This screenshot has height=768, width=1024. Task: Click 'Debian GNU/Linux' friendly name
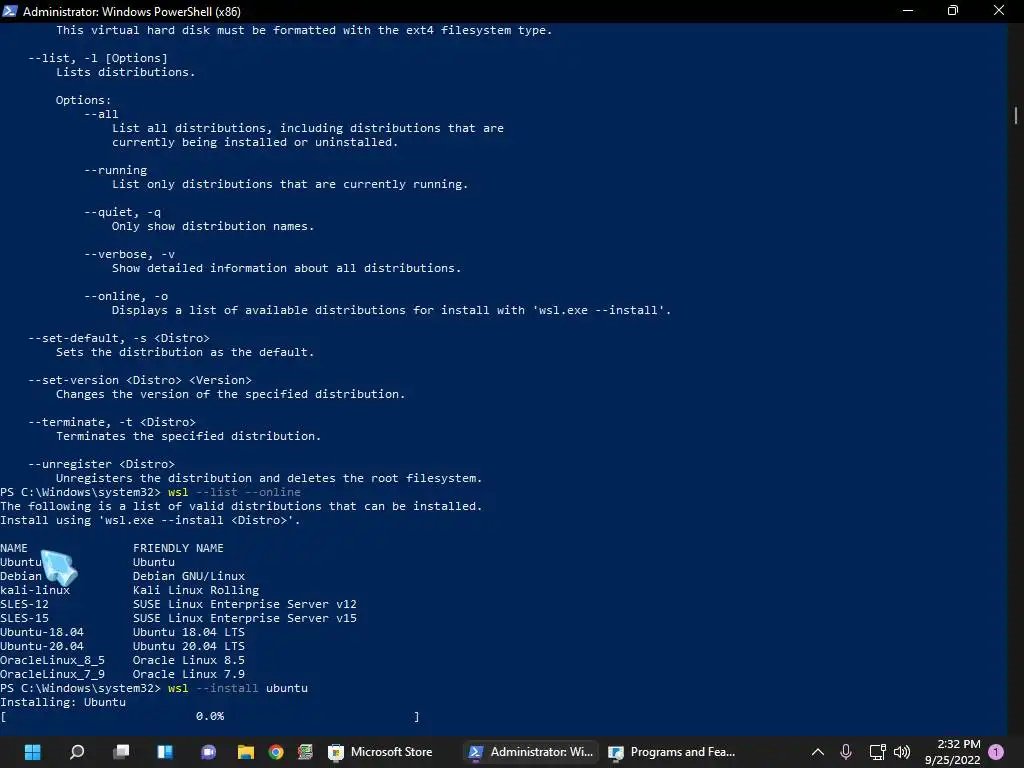pos(189,576)
